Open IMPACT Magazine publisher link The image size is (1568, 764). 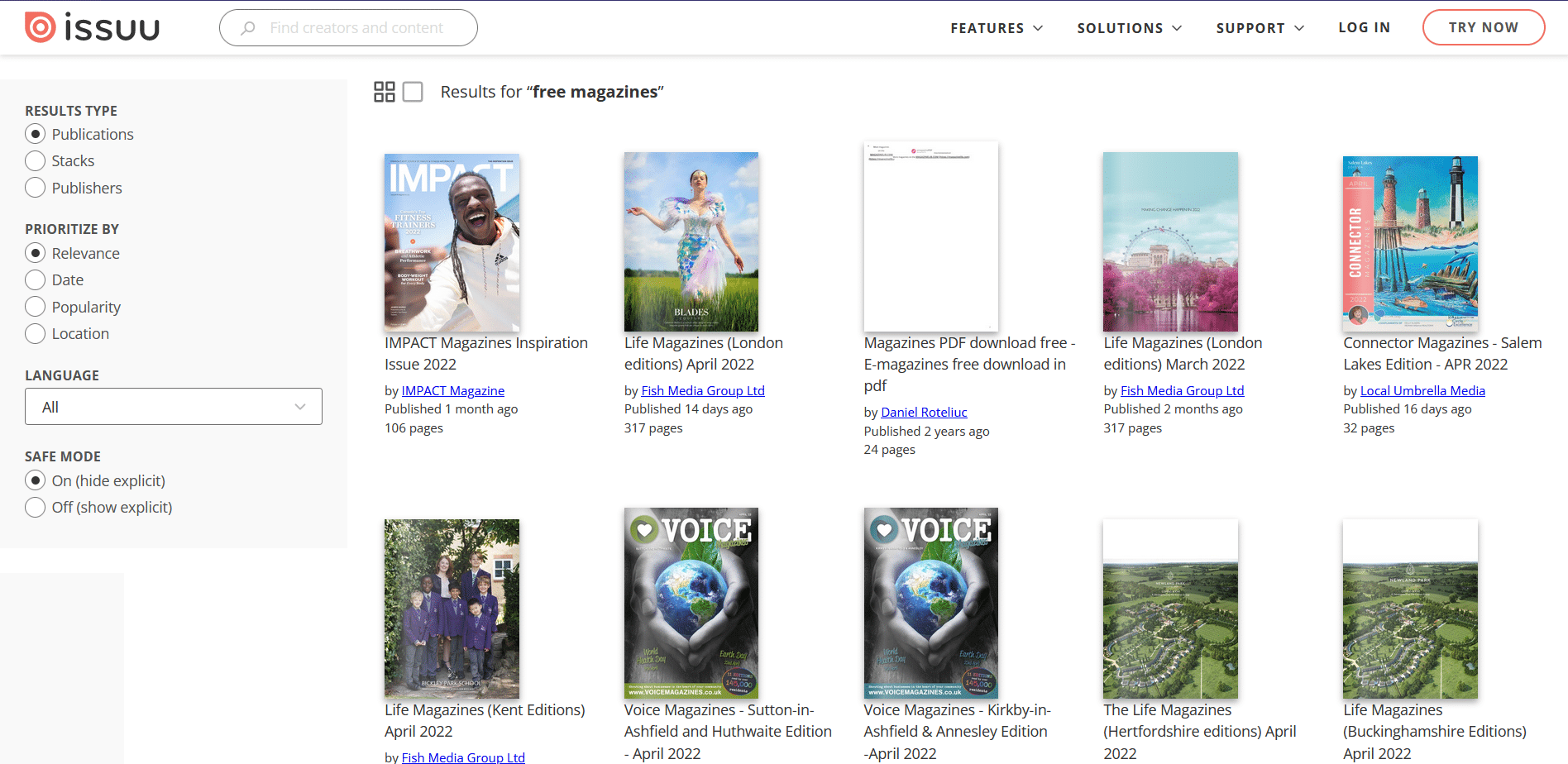(453, 390)
